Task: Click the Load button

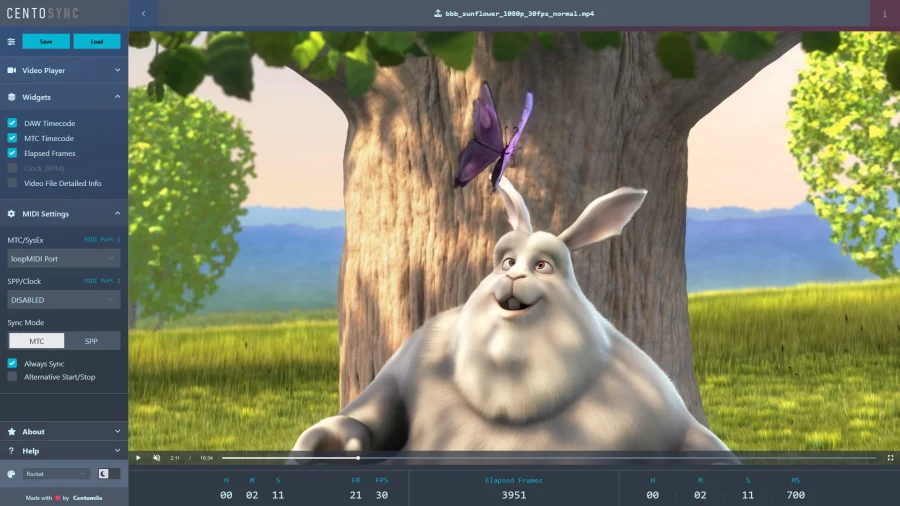Action: click(x=97, y=41)
